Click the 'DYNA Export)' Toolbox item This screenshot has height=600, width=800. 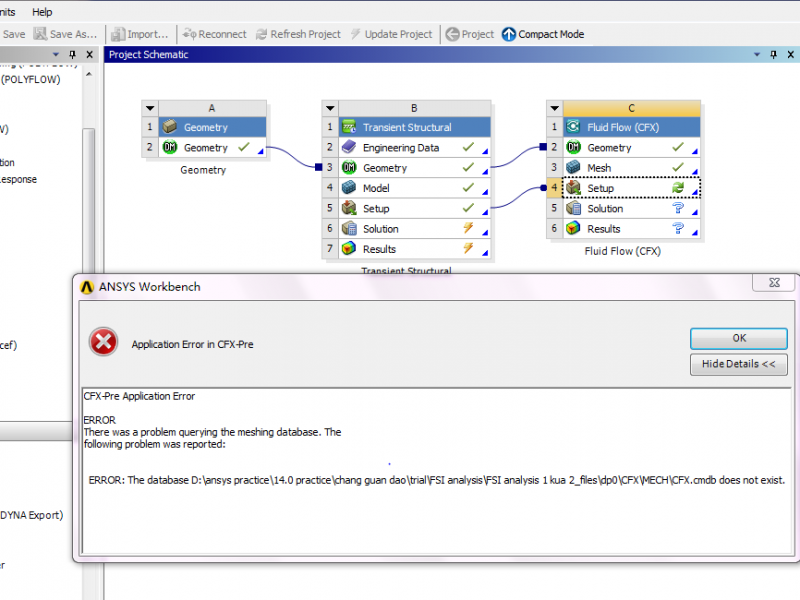(x=32, y=515)
